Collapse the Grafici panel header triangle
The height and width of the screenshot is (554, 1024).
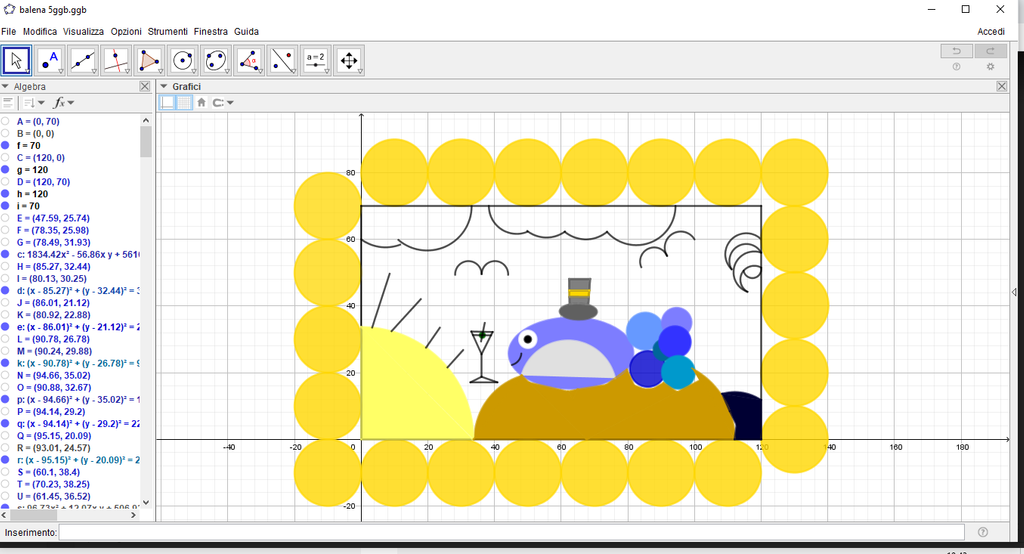[165, 87]
